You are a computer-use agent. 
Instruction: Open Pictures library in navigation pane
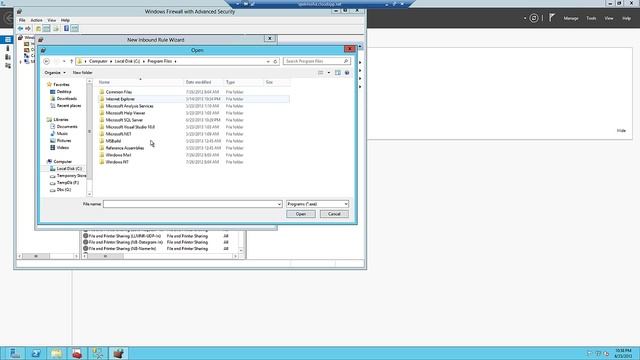pos(64,140)
